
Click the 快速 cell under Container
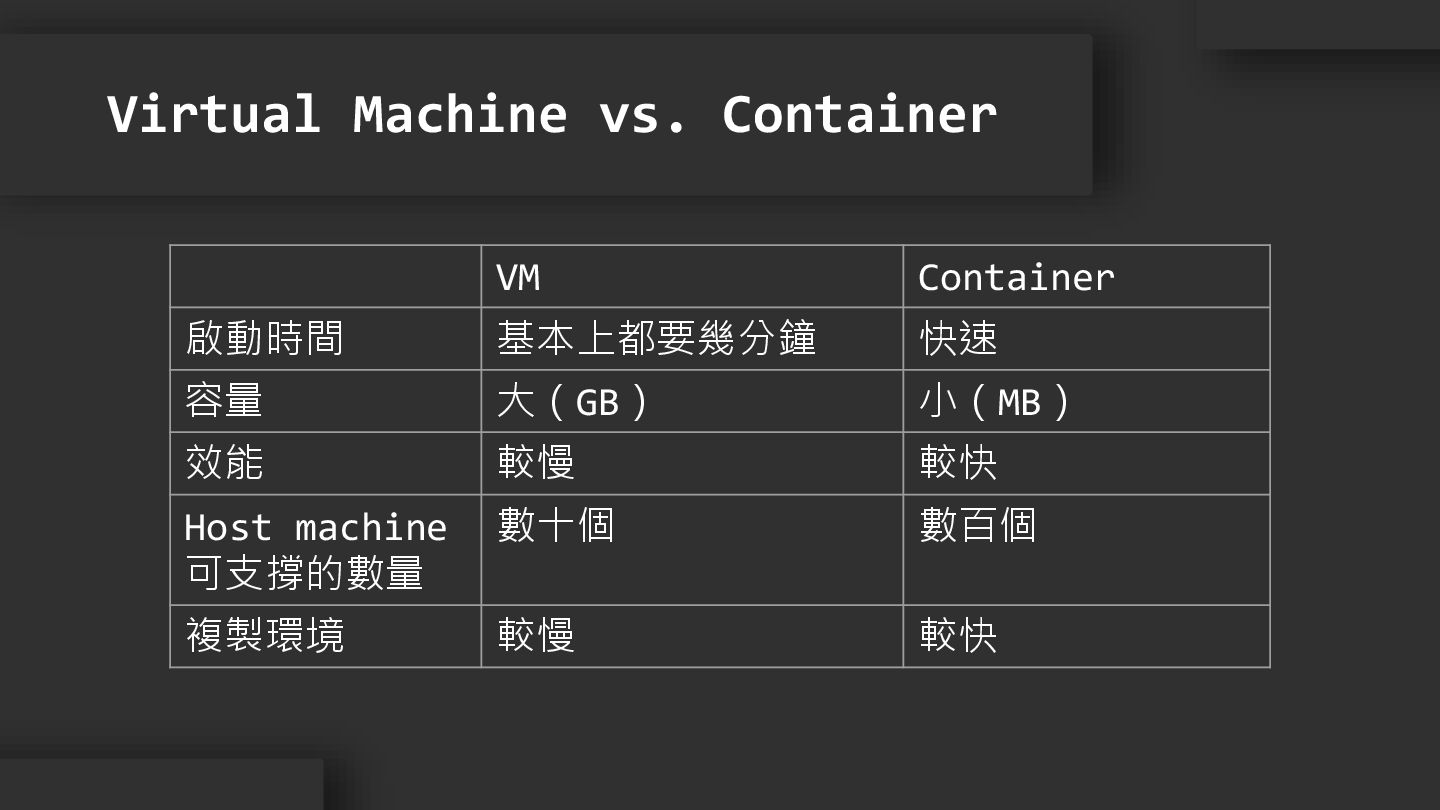[x=959, y=339]
